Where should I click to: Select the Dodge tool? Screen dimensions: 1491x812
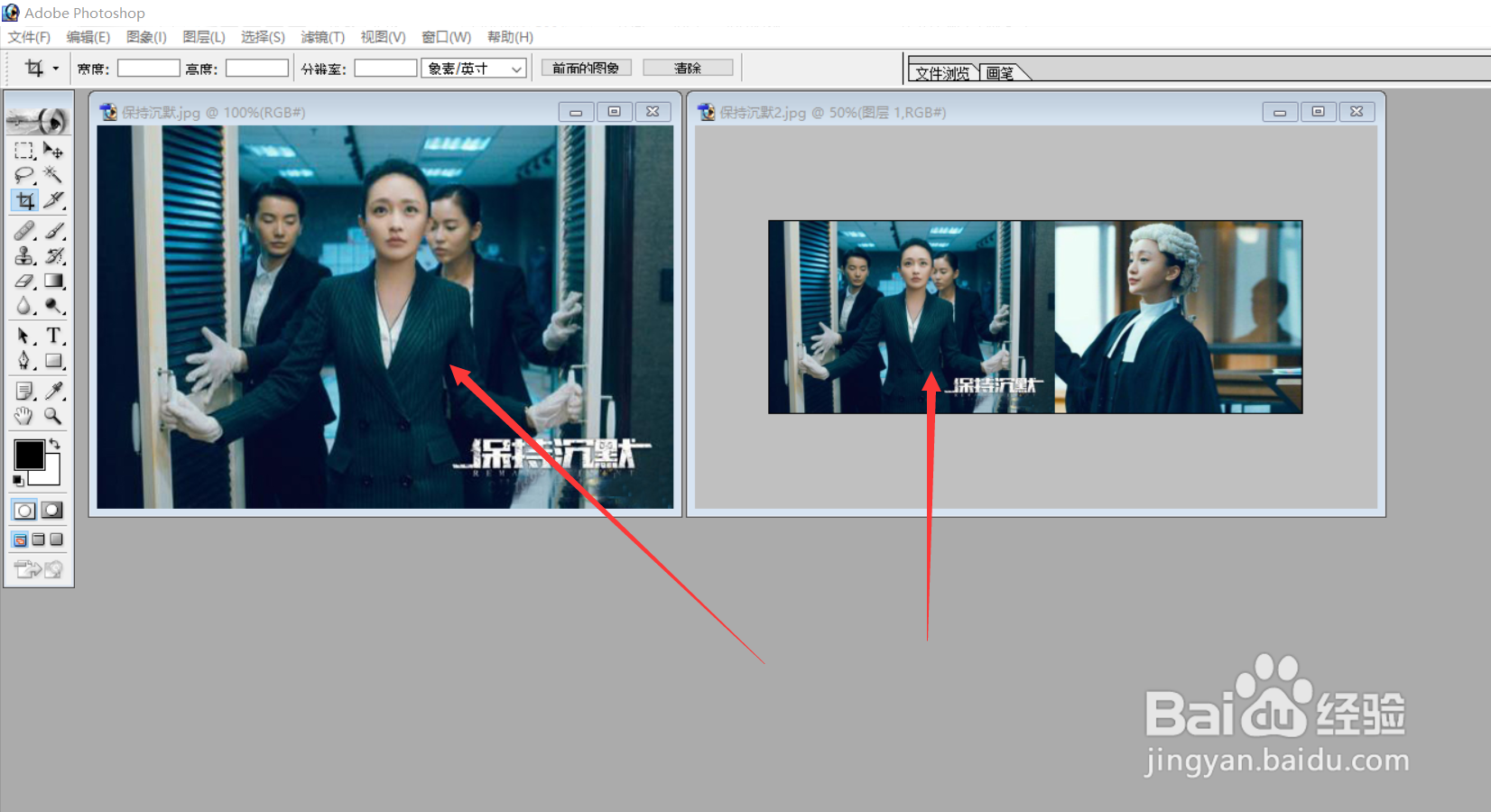pos(53,307)
